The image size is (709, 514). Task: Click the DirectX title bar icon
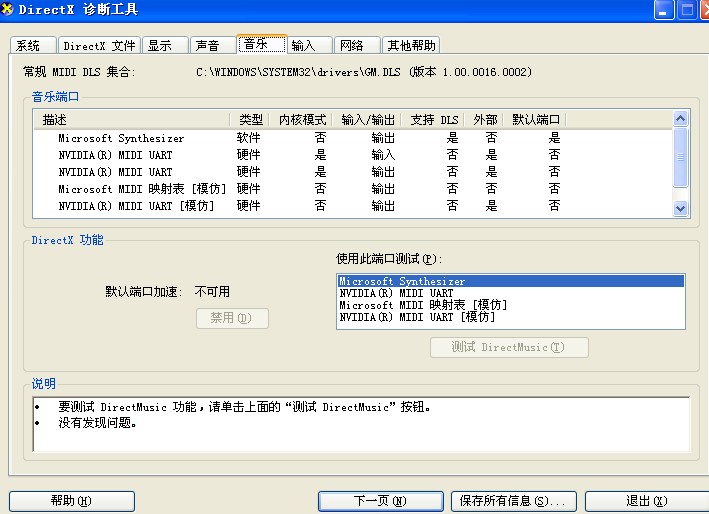click(7, 9)
